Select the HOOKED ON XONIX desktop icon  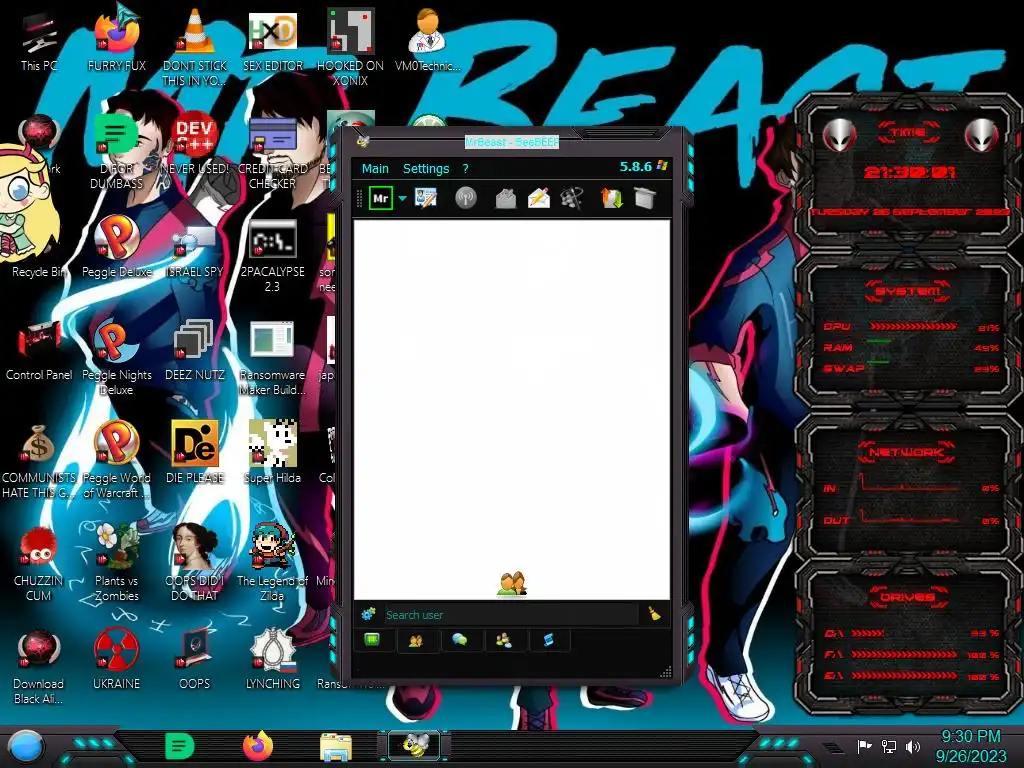pos(350,47)
